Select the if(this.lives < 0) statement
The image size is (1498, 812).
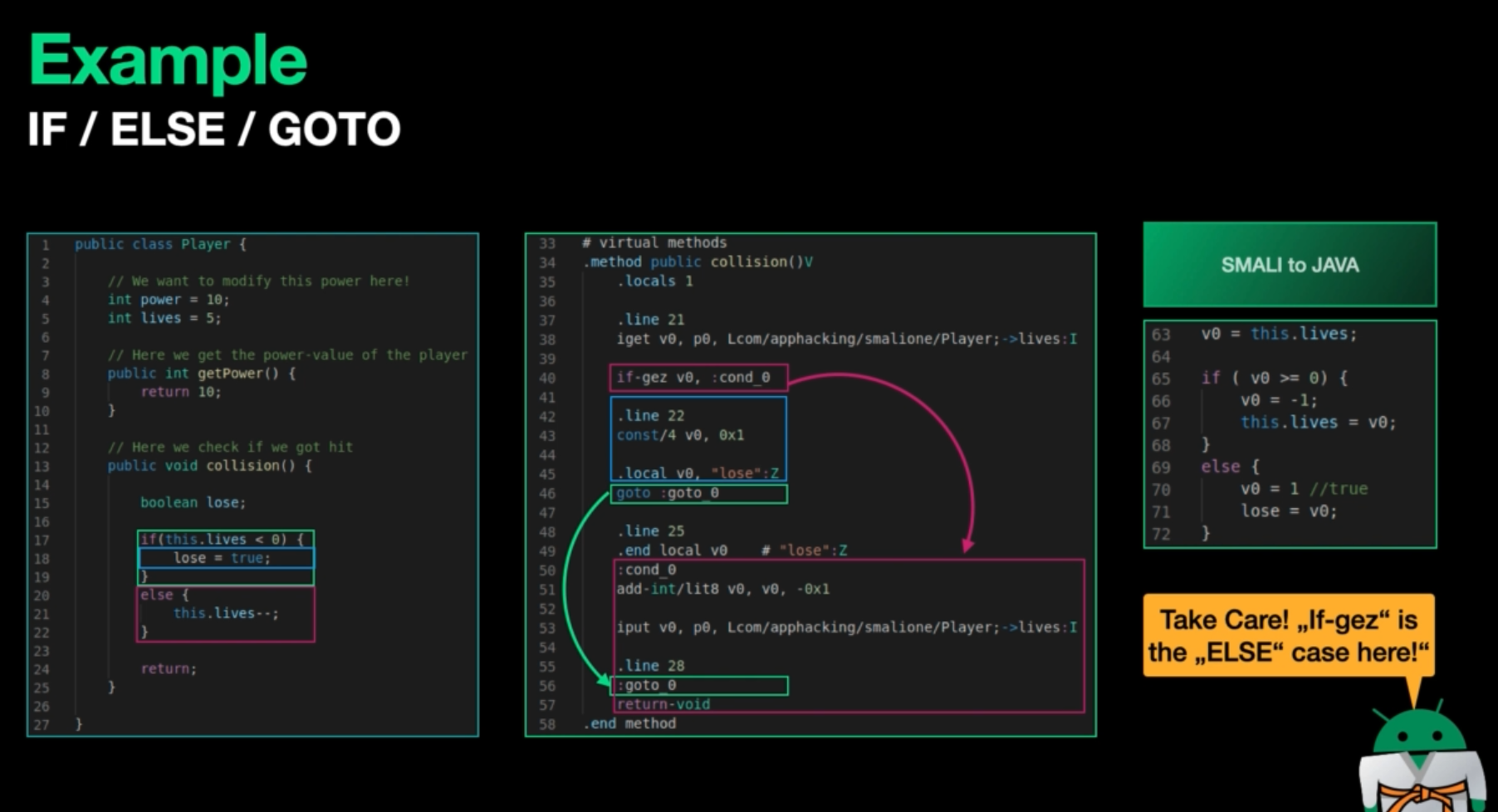[x=223, y=539]
